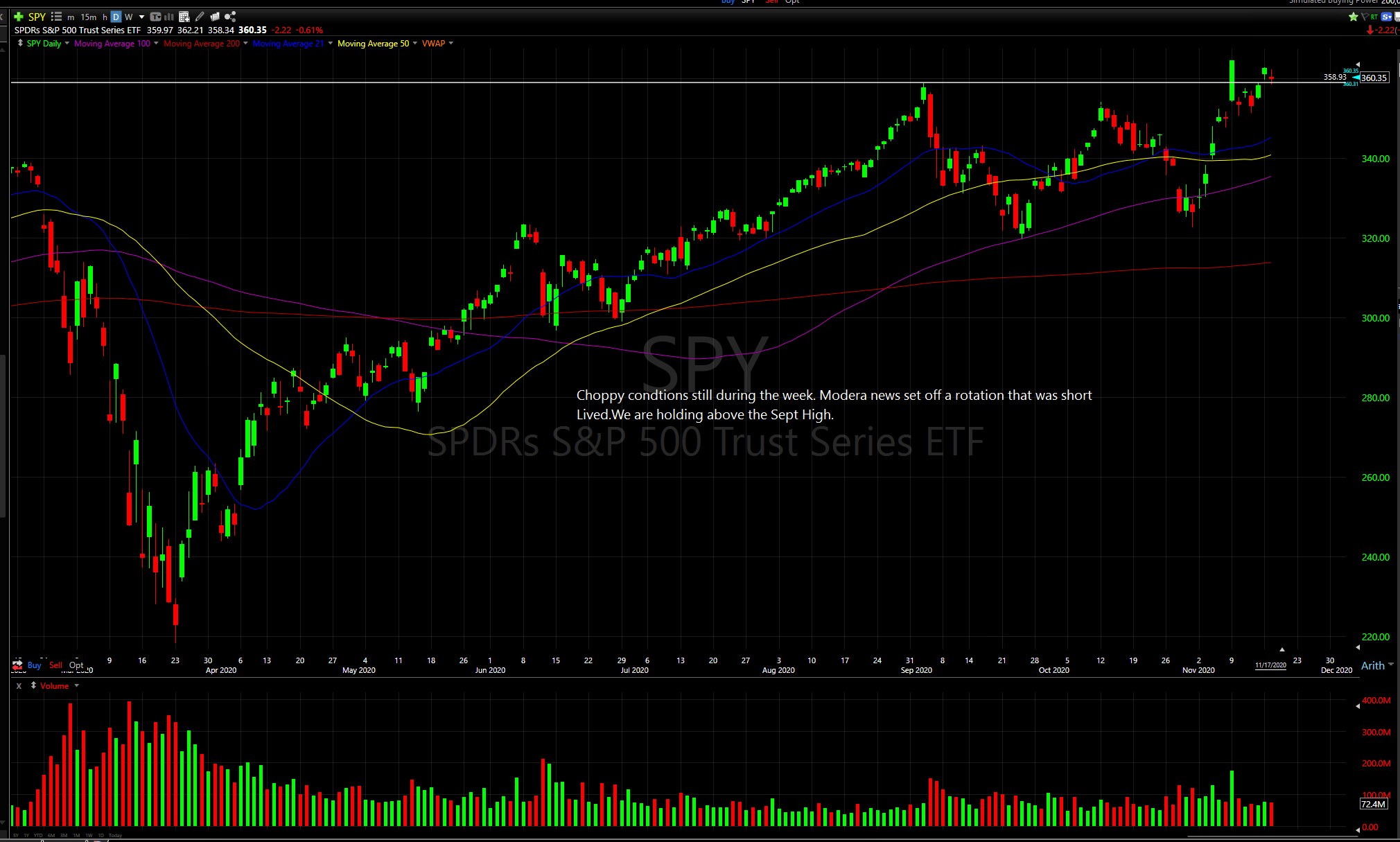Viewport: 1400px width, 842px height.
Task: Click the Buy button on chart
Action: pyautogui.click(x=34, y=665)
